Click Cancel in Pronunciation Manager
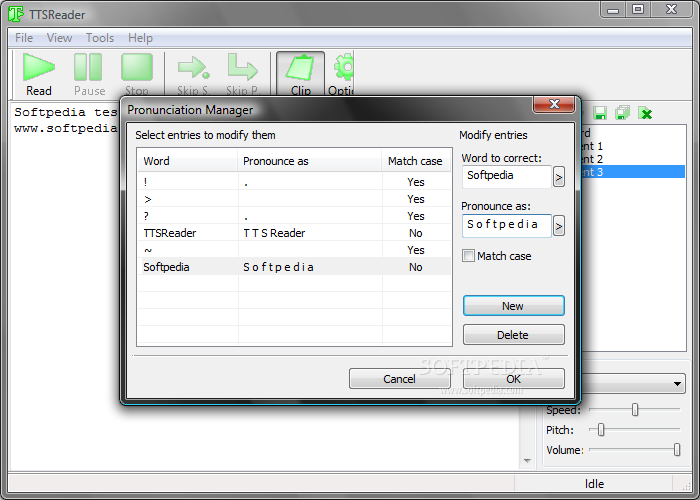Screen dimensions: 700x500 click(x=400, y=379)
